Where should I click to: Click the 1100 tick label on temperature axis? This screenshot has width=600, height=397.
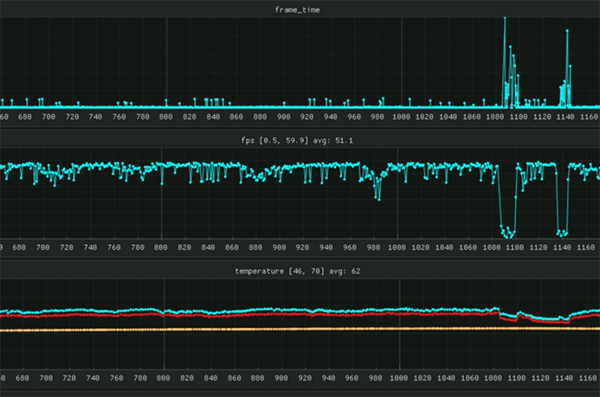coord(517,378)
